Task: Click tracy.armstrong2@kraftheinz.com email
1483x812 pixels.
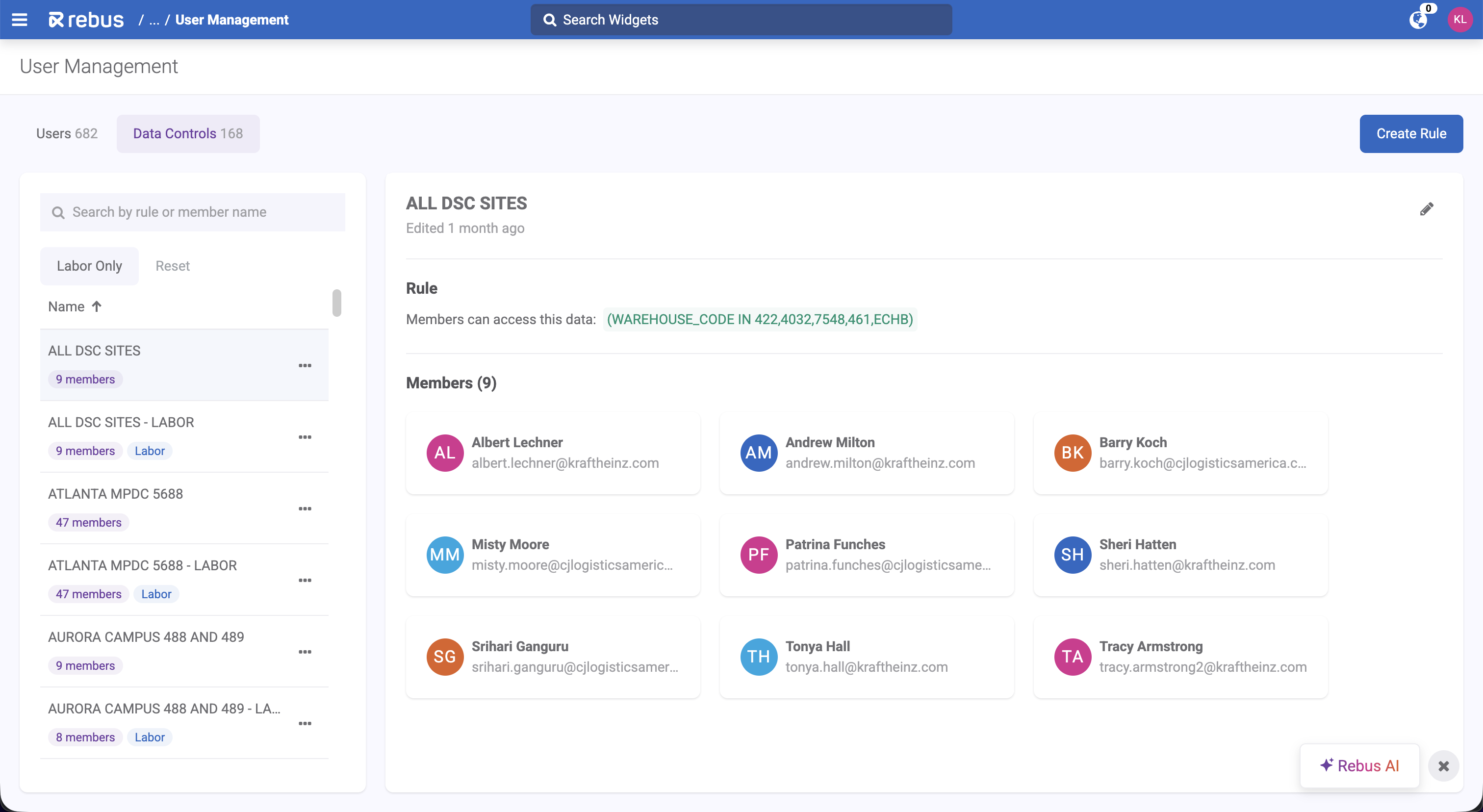Action: point(1202,667)
